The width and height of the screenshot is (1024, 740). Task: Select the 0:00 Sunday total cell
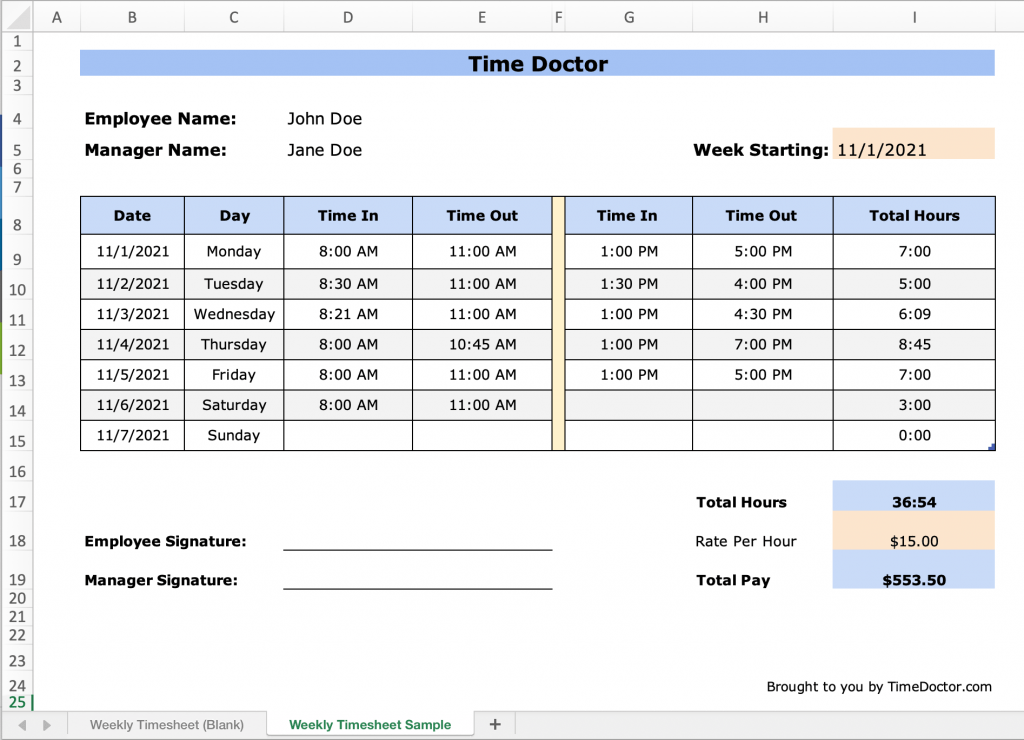pyautogui.click(x=914, y=435)
